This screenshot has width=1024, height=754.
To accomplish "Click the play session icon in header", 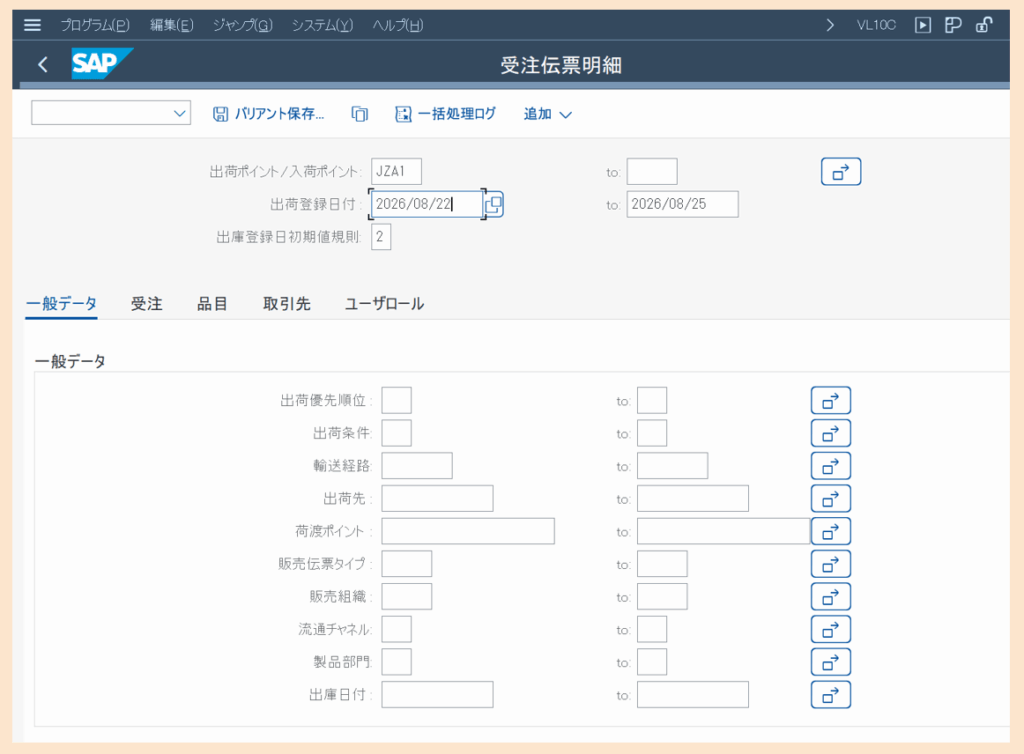I will click(922, 25).
